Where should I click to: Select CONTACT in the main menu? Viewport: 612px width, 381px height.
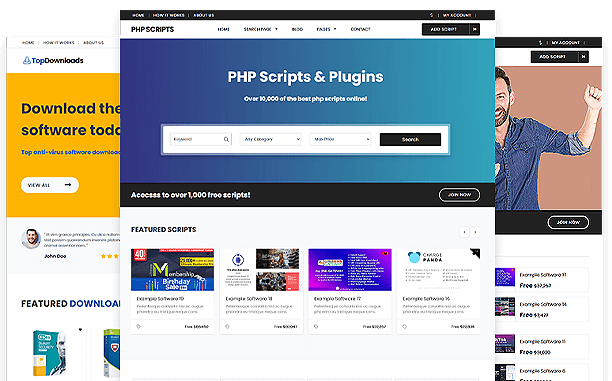click(x=360, y=29)
